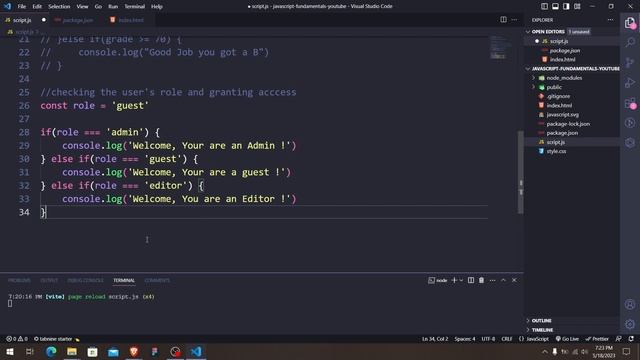Viewport: 640px width, 360px height.
Task: Open the Go menu
Action: (98, 7)
